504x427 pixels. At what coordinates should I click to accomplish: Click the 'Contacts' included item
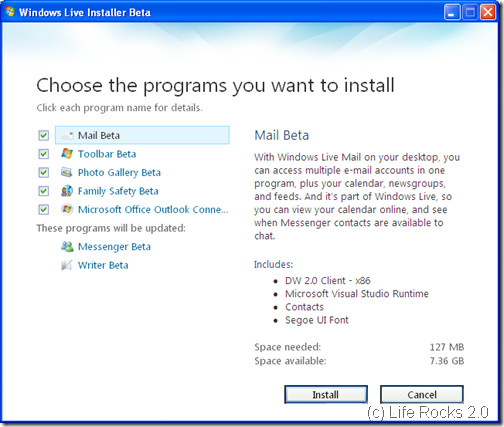click(x=304, y=307)
